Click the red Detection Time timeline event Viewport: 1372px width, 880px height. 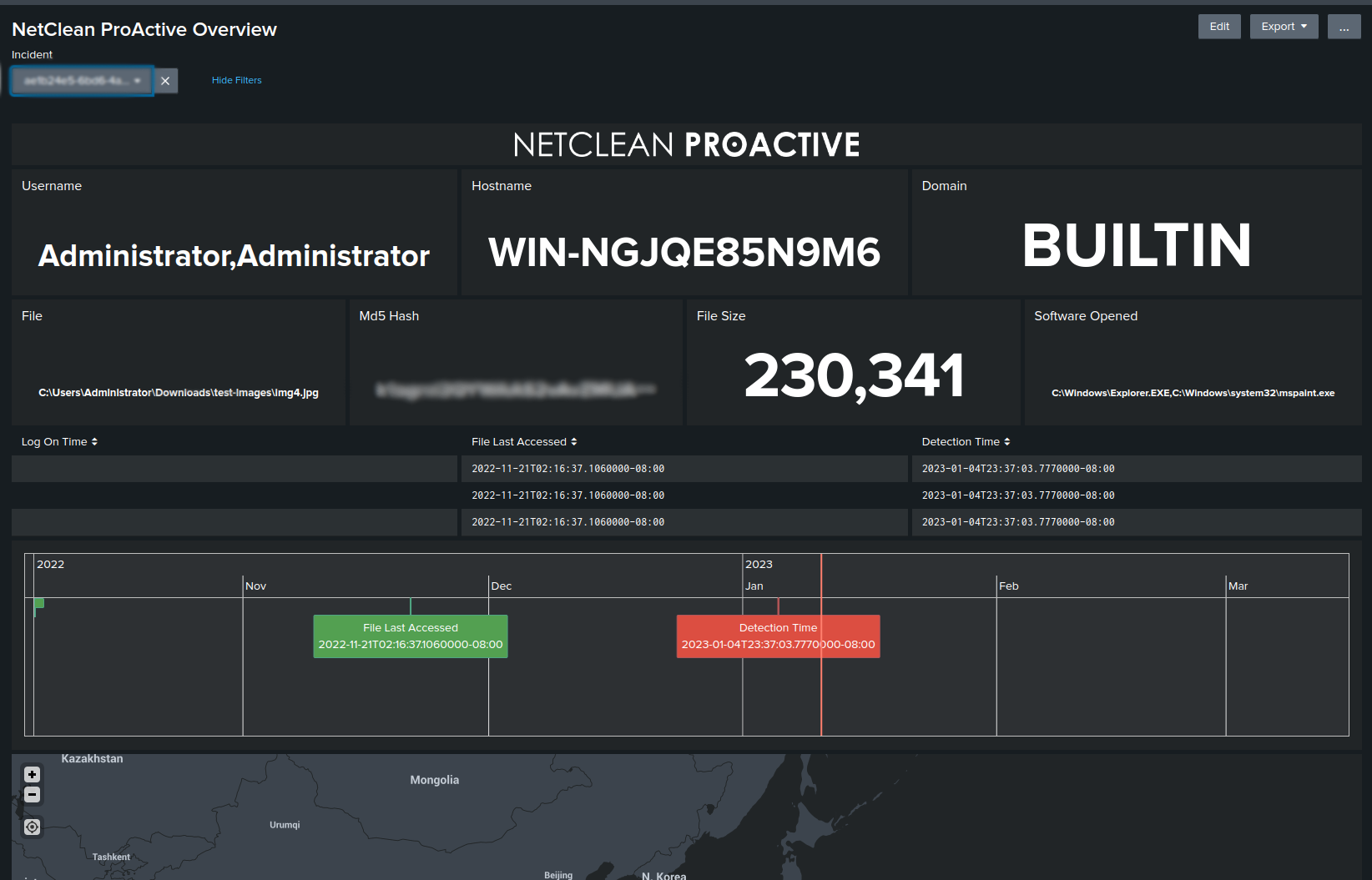[778, 636]
